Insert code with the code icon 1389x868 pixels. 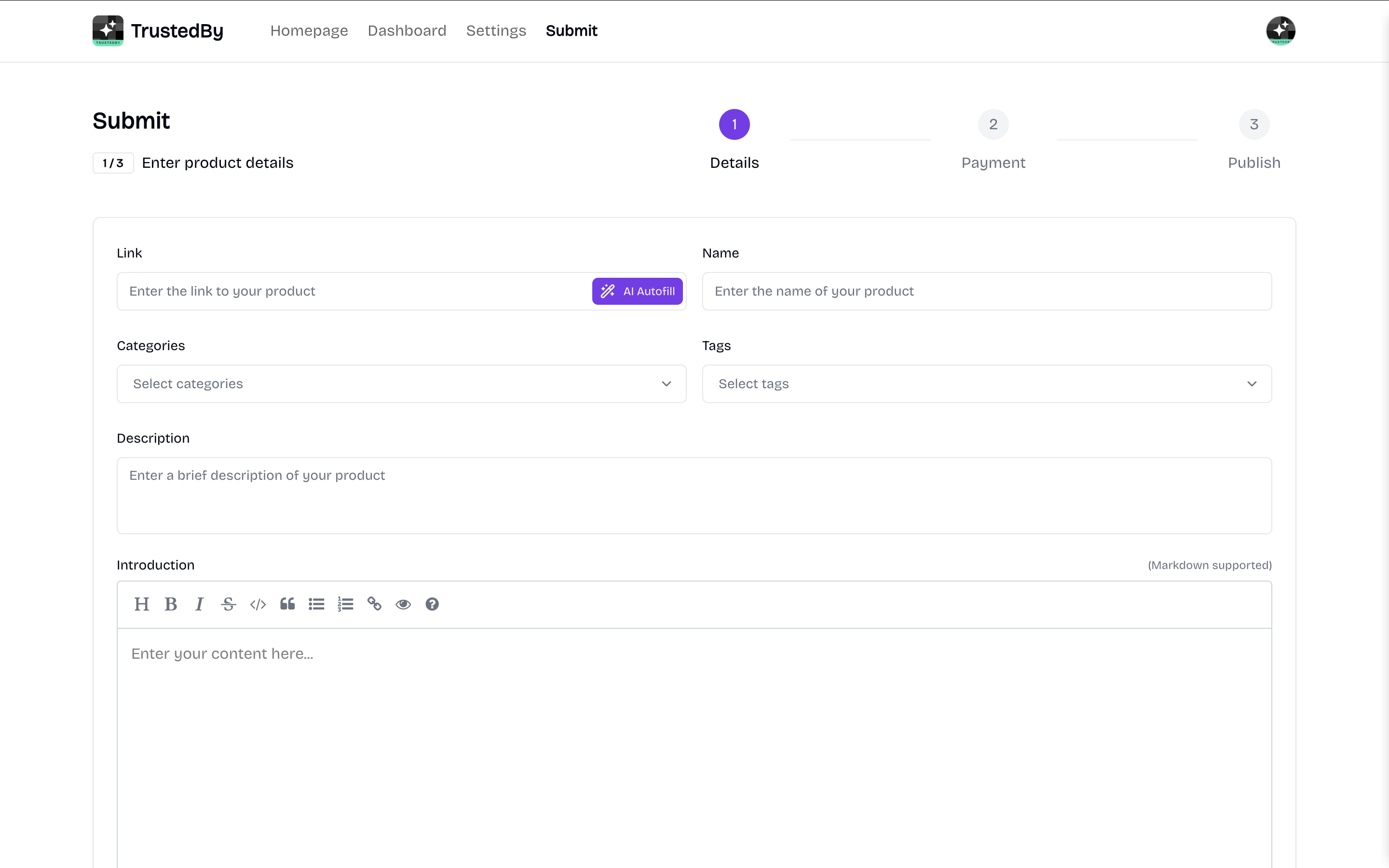pos(258,604)
